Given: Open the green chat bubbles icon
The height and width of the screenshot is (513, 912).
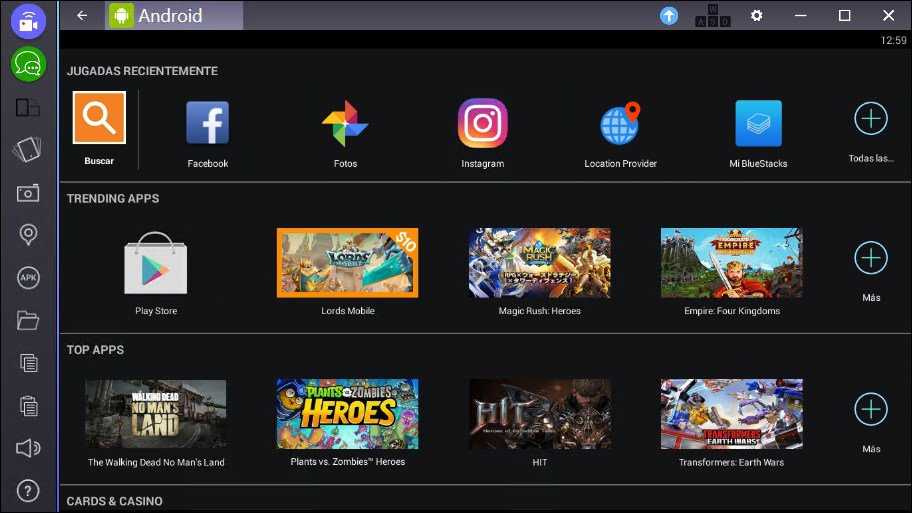Looking at the screenshot, I should (x=28, y=64).
